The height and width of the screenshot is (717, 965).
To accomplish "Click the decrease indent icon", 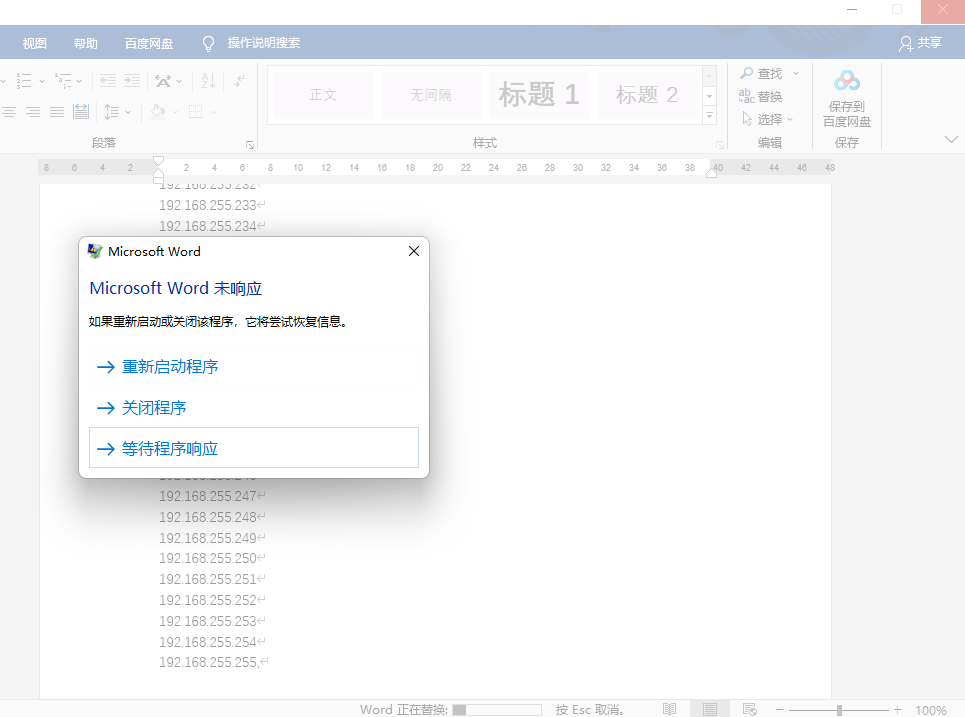I will point(108,81).
